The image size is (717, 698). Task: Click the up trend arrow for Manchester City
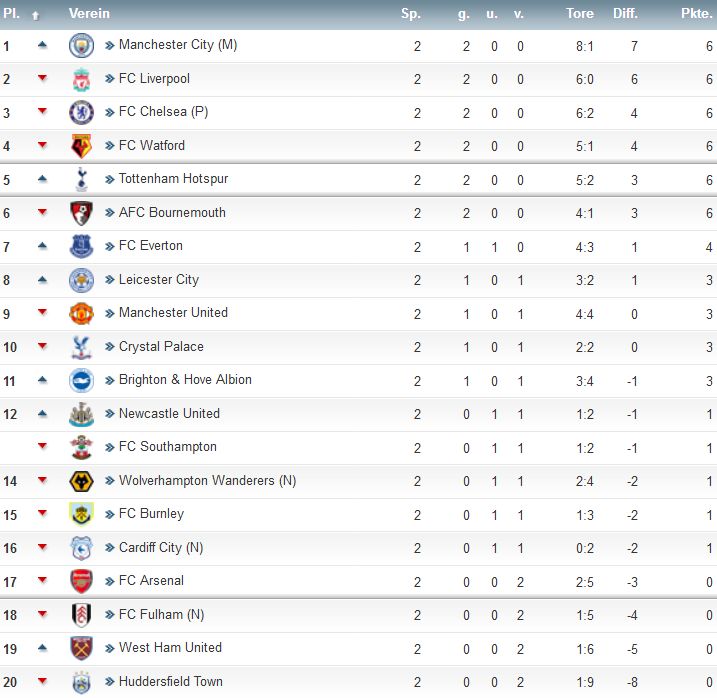tap(42, 45)
